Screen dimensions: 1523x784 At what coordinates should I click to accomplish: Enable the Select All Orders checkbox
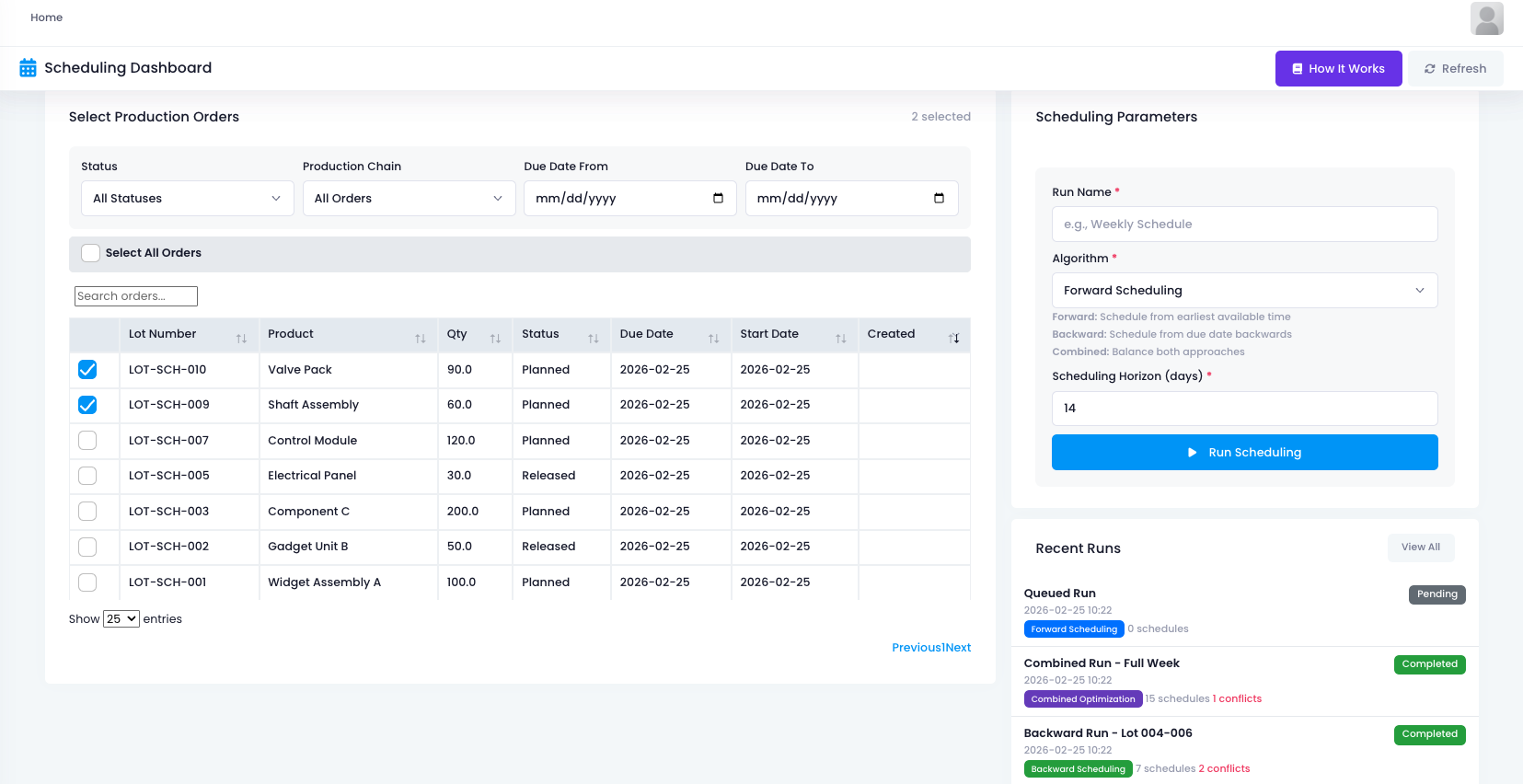[x=90, y=253]
